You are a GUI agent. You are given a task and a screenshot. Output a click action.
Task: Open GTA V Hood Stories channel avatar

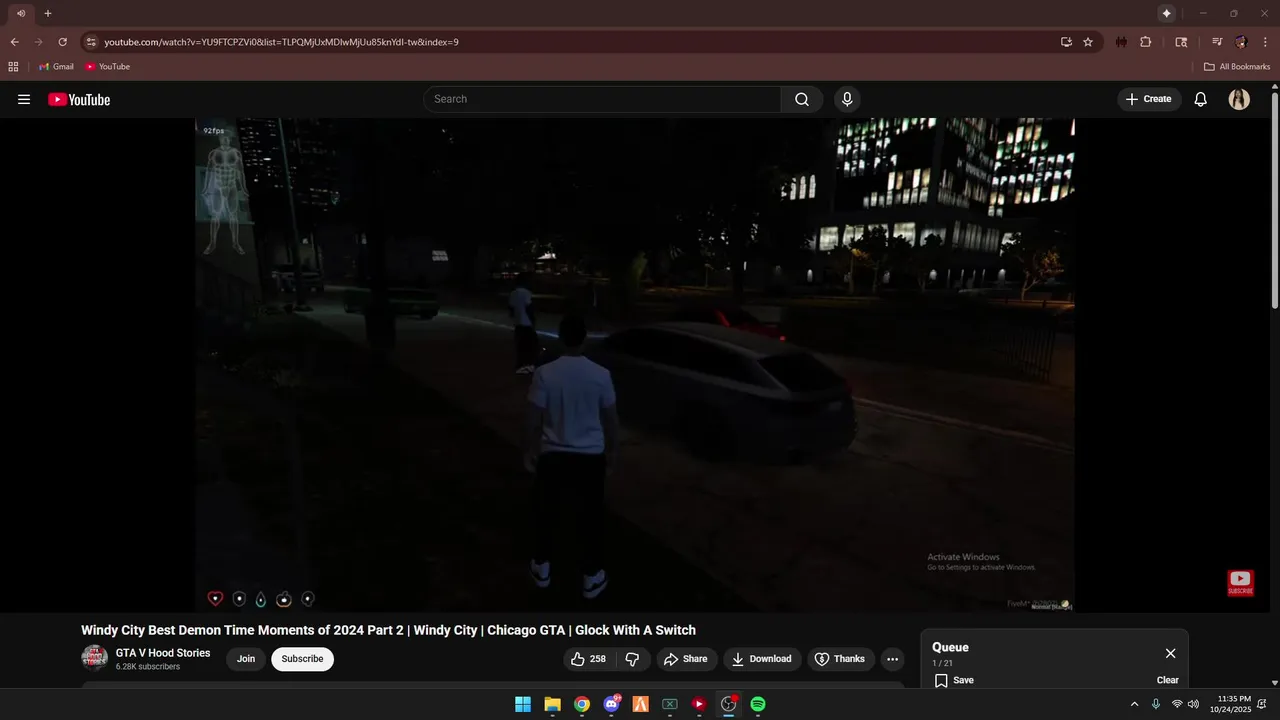[x=94, y=658]
